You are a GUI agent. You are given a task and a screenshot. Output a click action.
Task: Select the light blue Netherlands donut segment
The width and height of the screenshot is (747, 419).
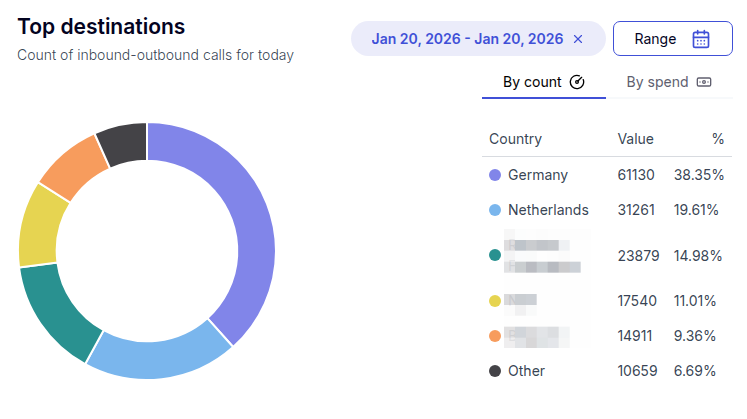pyautogui.click(x=160, y=356)
